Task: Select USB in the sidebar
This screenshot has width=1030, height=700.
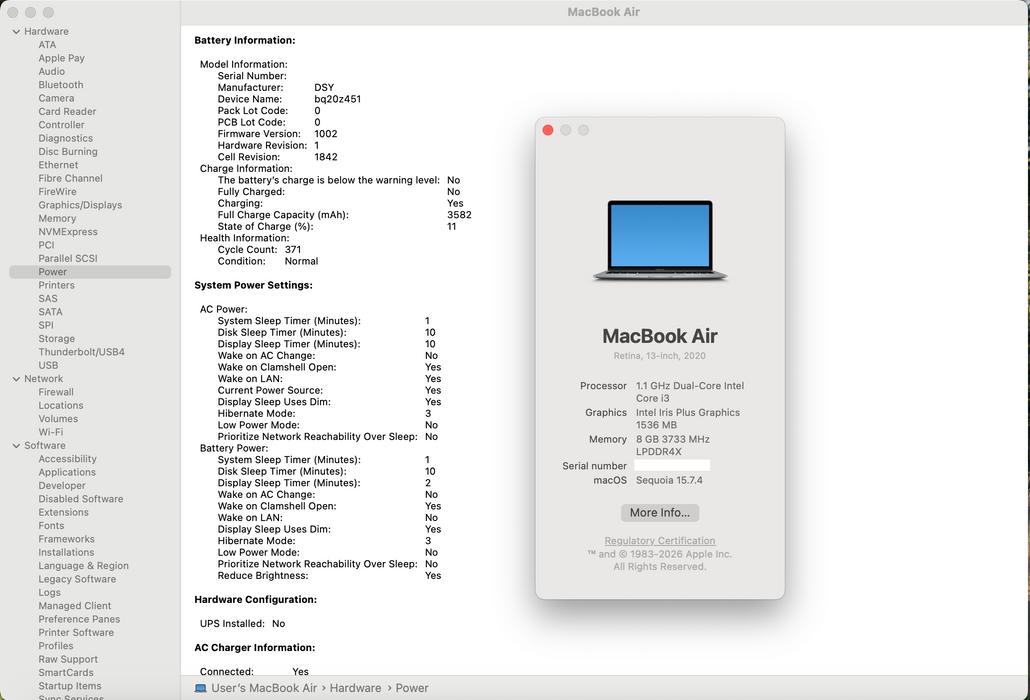Action: tap(48, 365)
